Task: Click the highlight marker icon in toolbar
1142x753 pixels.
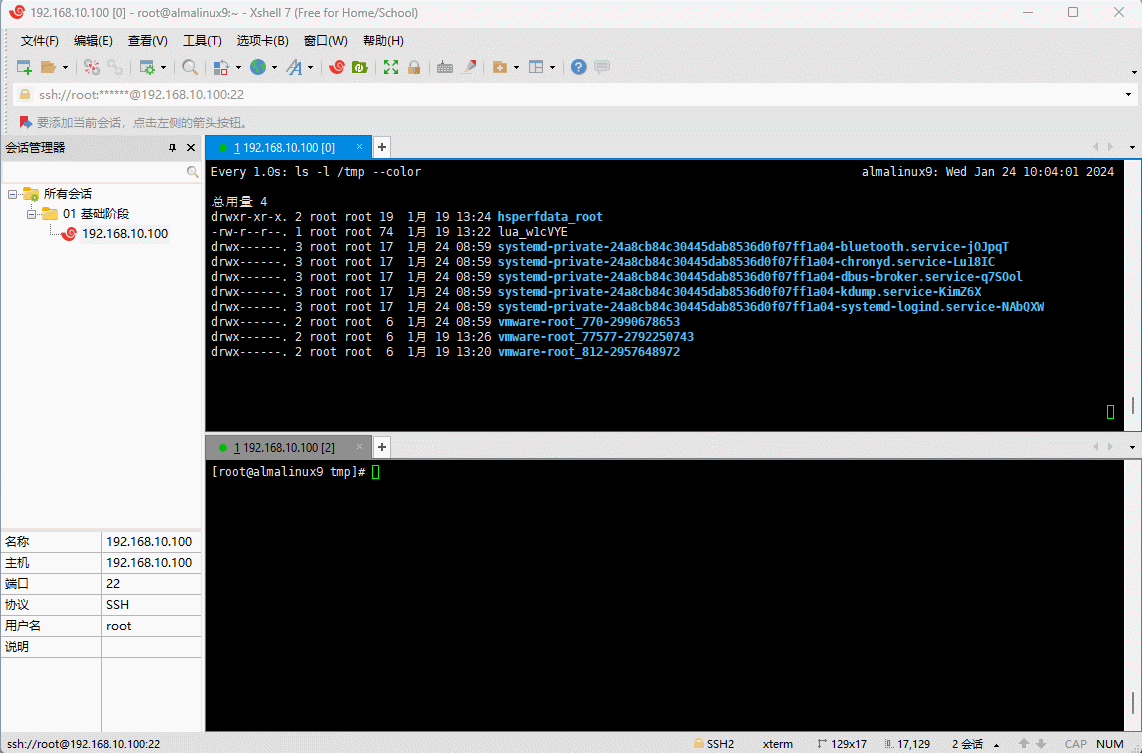Action: point(468,67)
